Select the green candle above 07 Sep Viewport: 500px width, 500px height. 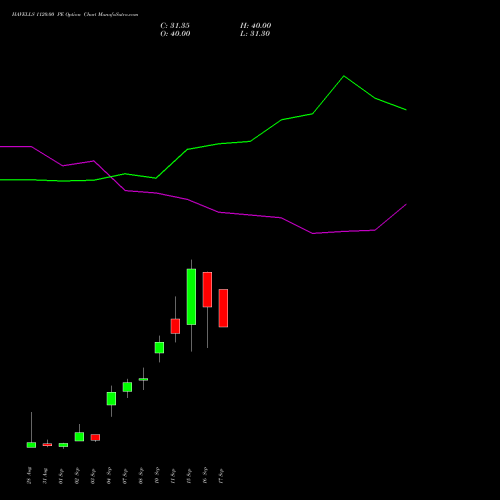click(x=127, y=387)
